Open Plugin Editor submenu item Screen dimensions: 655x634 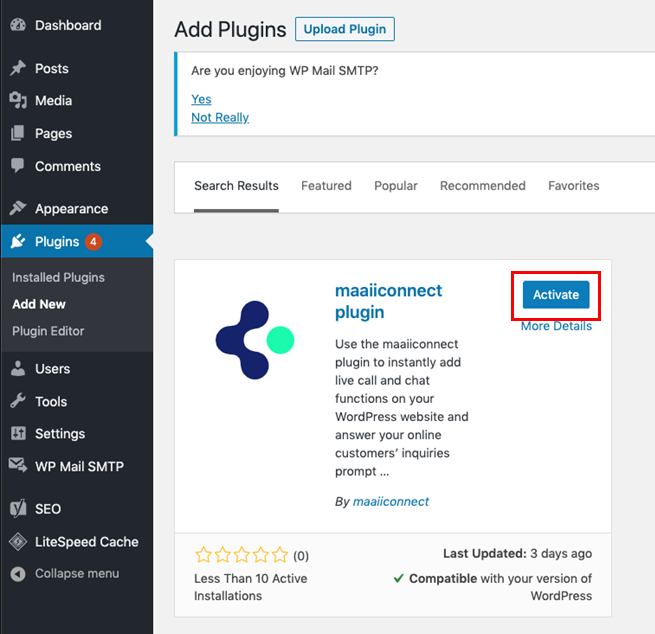[x=48, y=331]
